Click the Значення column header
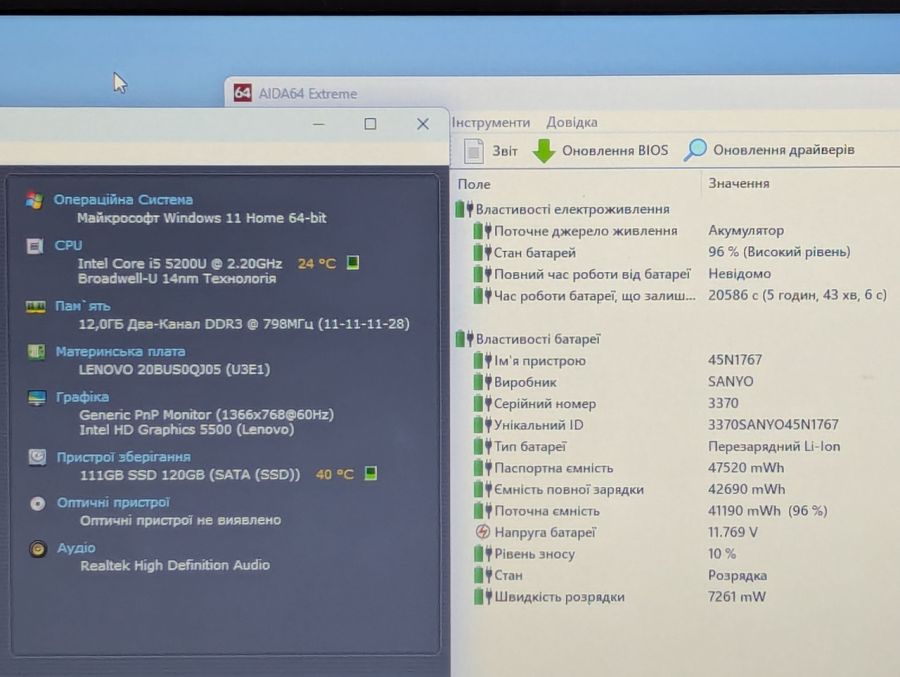This screenshot has width=900, height=677. (739, 183)
